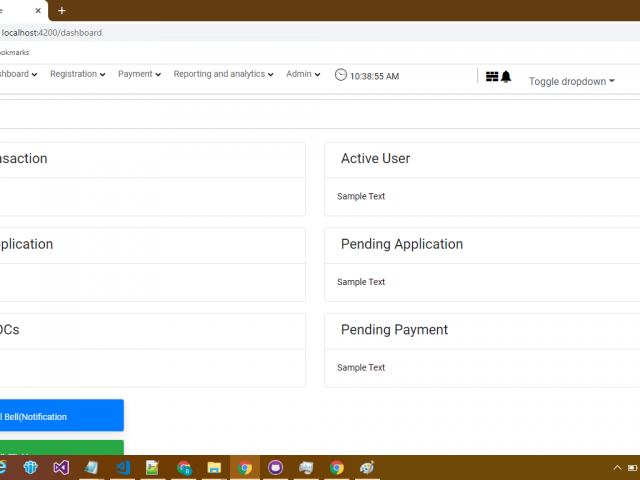This screenshot has width=640, height=480.
Task: Open Visual Studio from the taskbar
Action: [x=61, y=467]
